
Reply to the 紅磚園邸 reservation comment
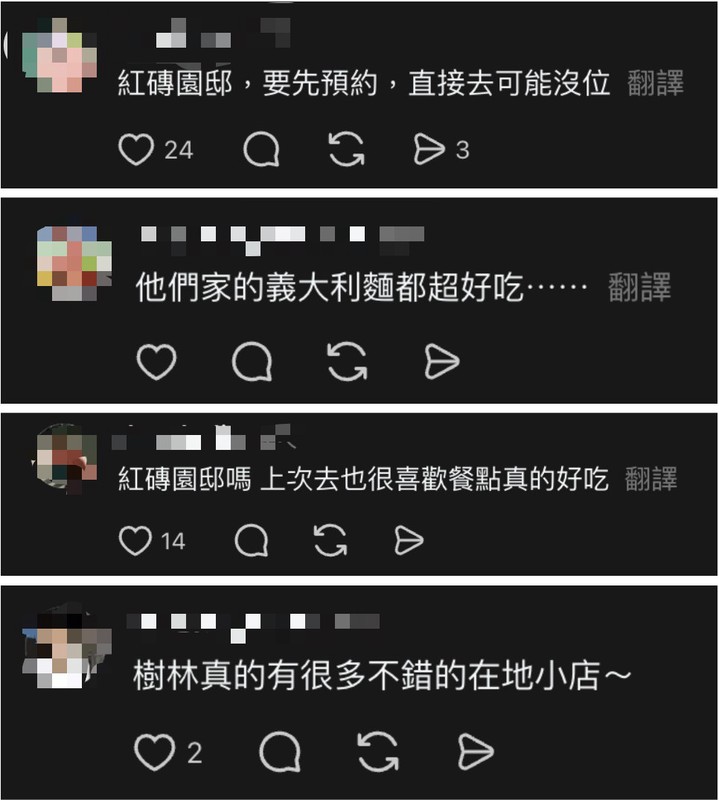click(261, 149)
